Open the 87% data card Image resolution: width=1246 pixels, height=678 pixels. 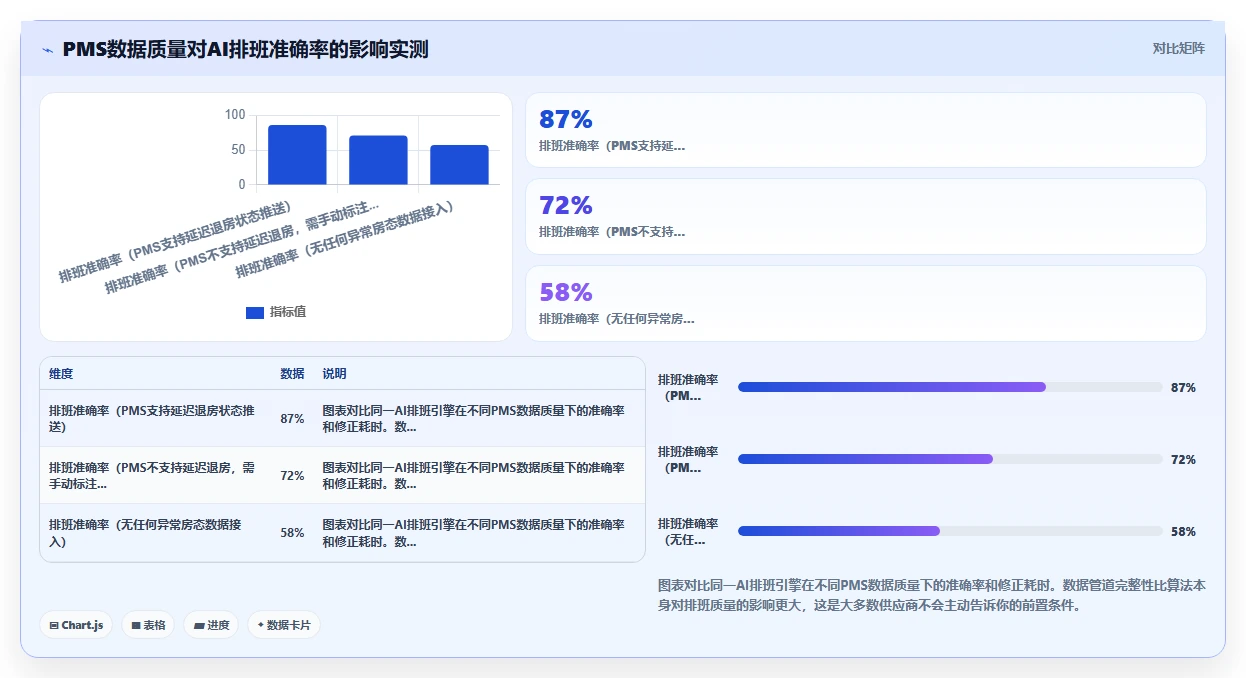865,130
